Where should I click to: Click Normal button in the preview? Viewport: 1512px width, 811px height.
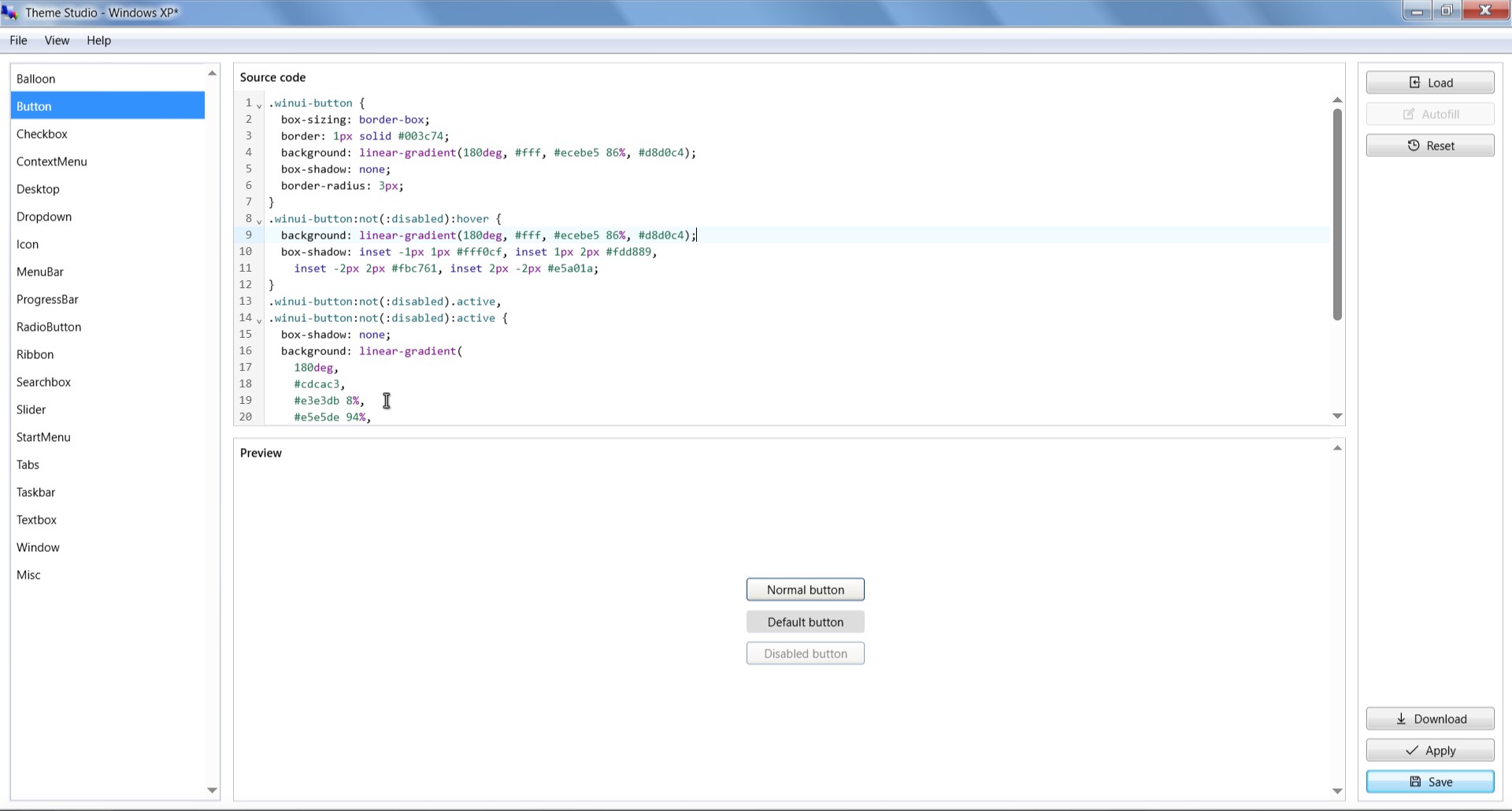(805, 589)
